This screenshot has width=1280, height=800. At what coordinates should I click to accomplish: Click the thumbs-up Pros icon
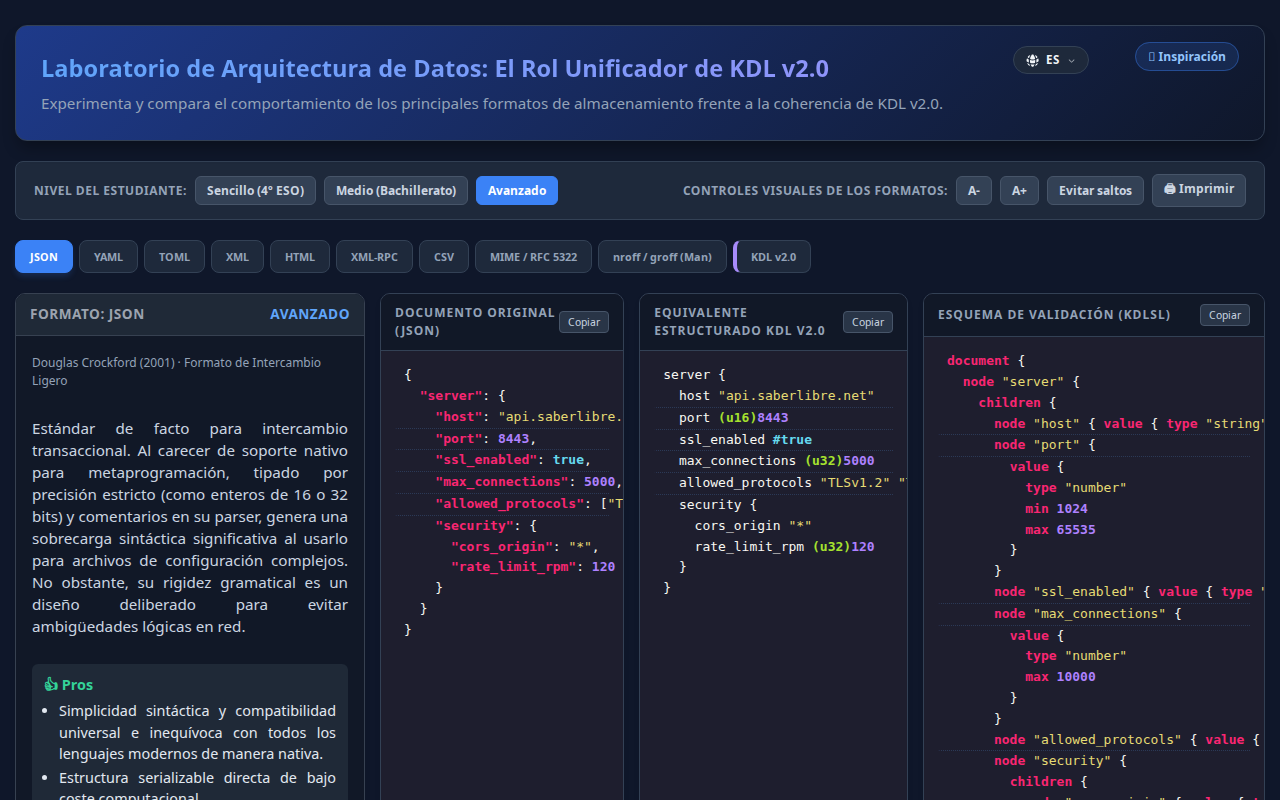51,685
